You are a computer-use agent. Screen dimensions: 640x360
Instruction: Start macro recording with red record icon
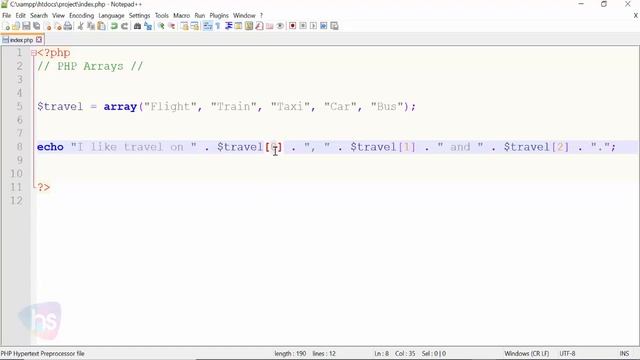click(x=293, y=26)
